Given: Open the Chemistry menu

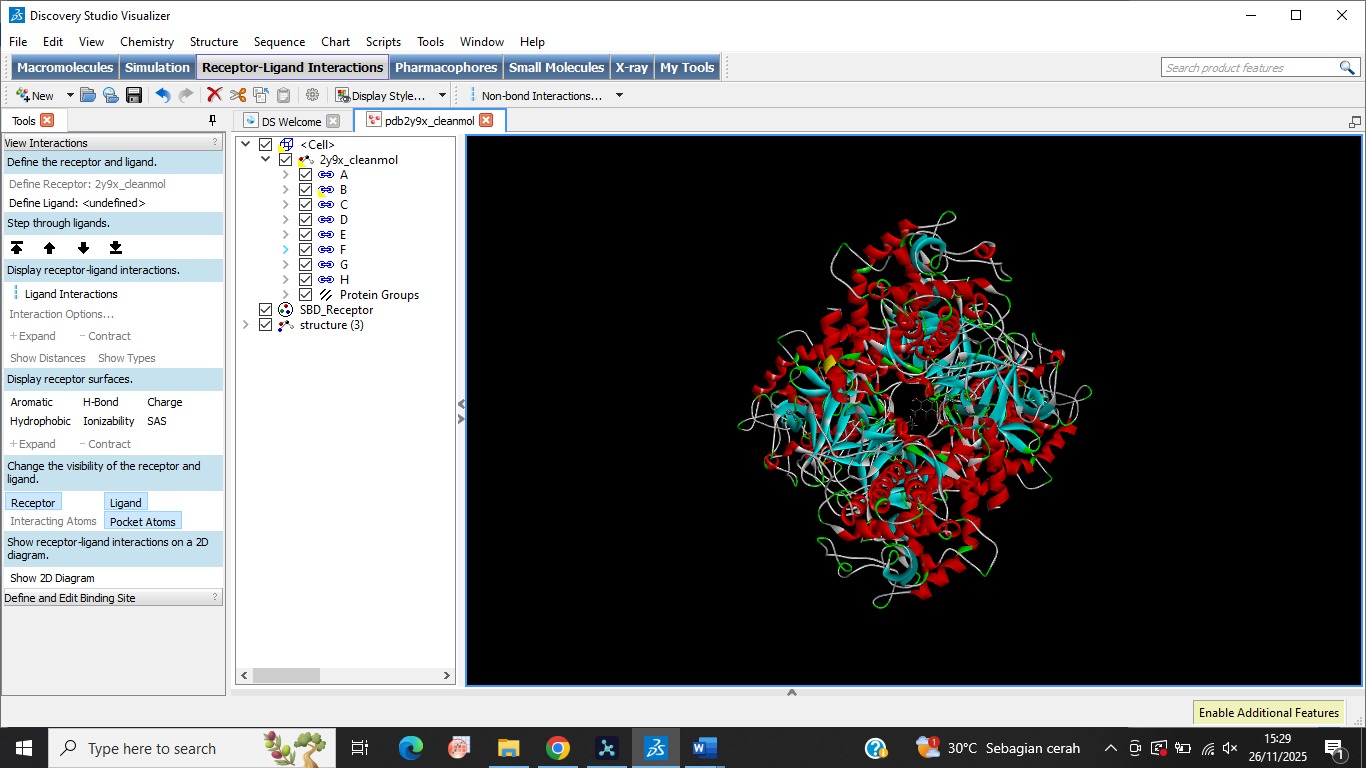Looking at the screenshot, I should pyautogui.click(x=146, y=42).
